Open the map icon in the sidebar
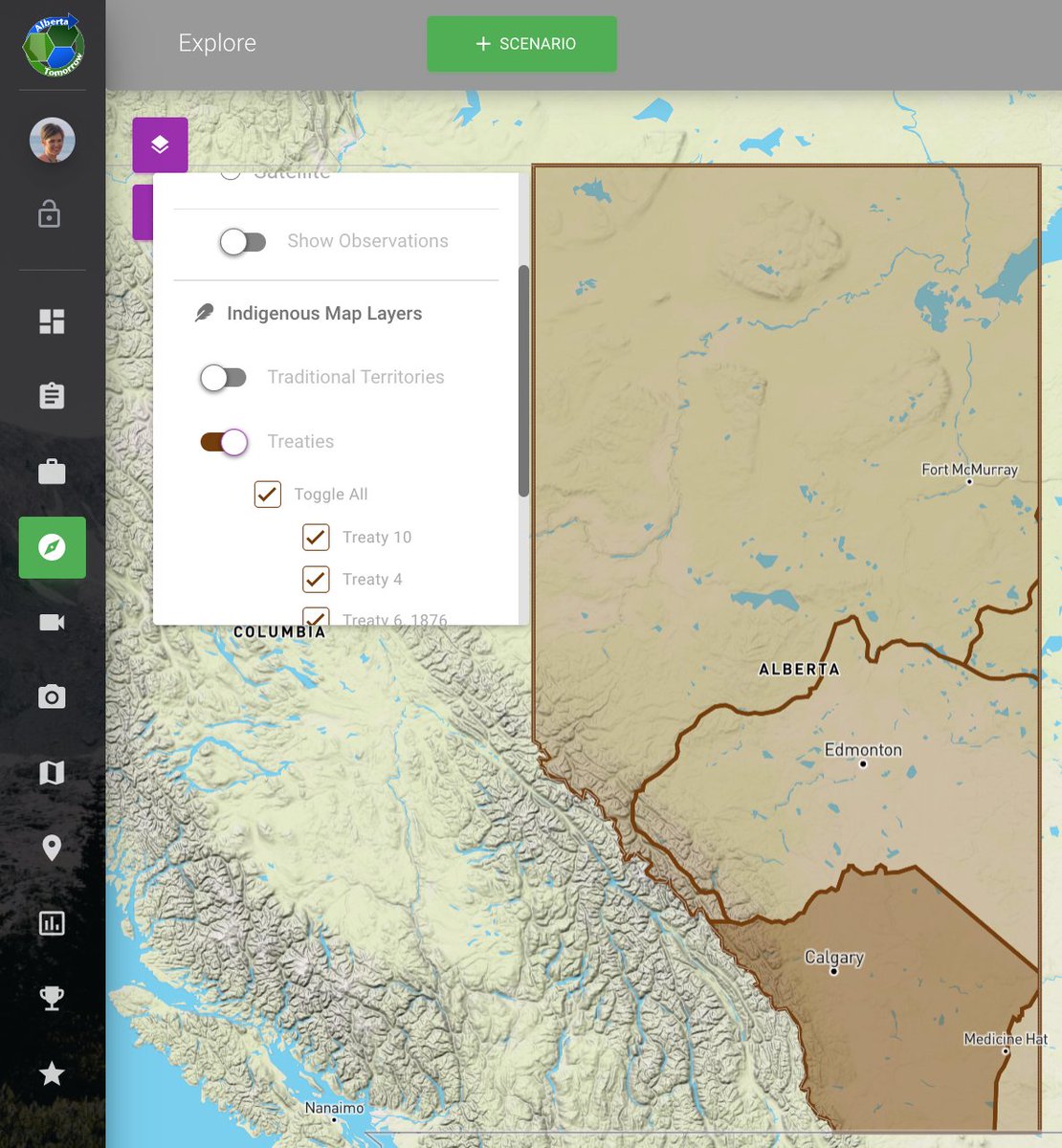 pos(52,772)
